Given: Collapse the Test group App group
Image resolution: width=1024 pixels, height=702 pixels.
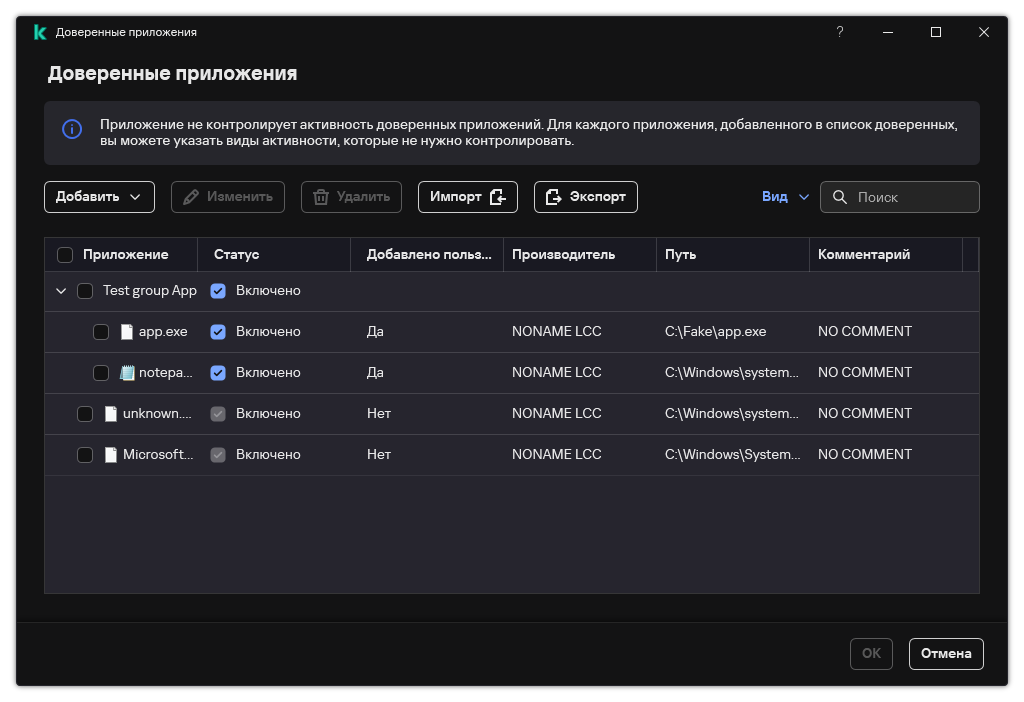Looking at the screenshot, I should coord(61,291).
